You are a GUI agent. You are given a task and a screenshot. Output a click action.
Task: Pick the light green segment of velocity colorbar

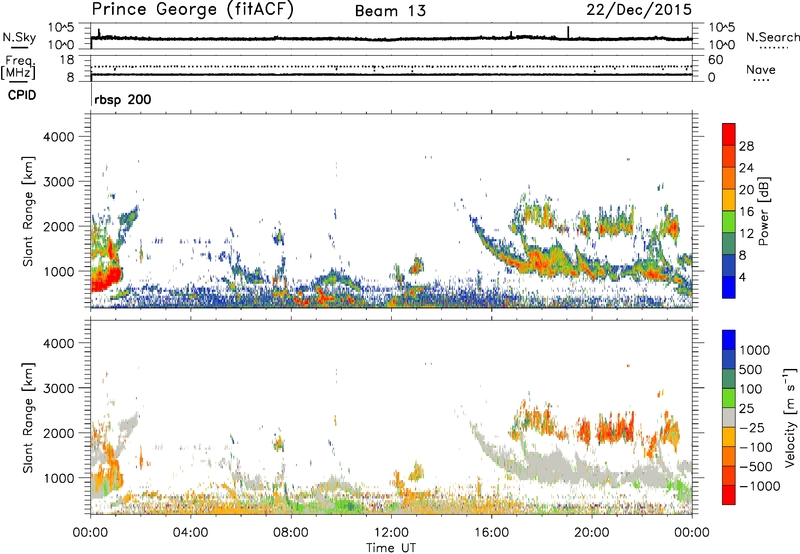click(729, 398)
